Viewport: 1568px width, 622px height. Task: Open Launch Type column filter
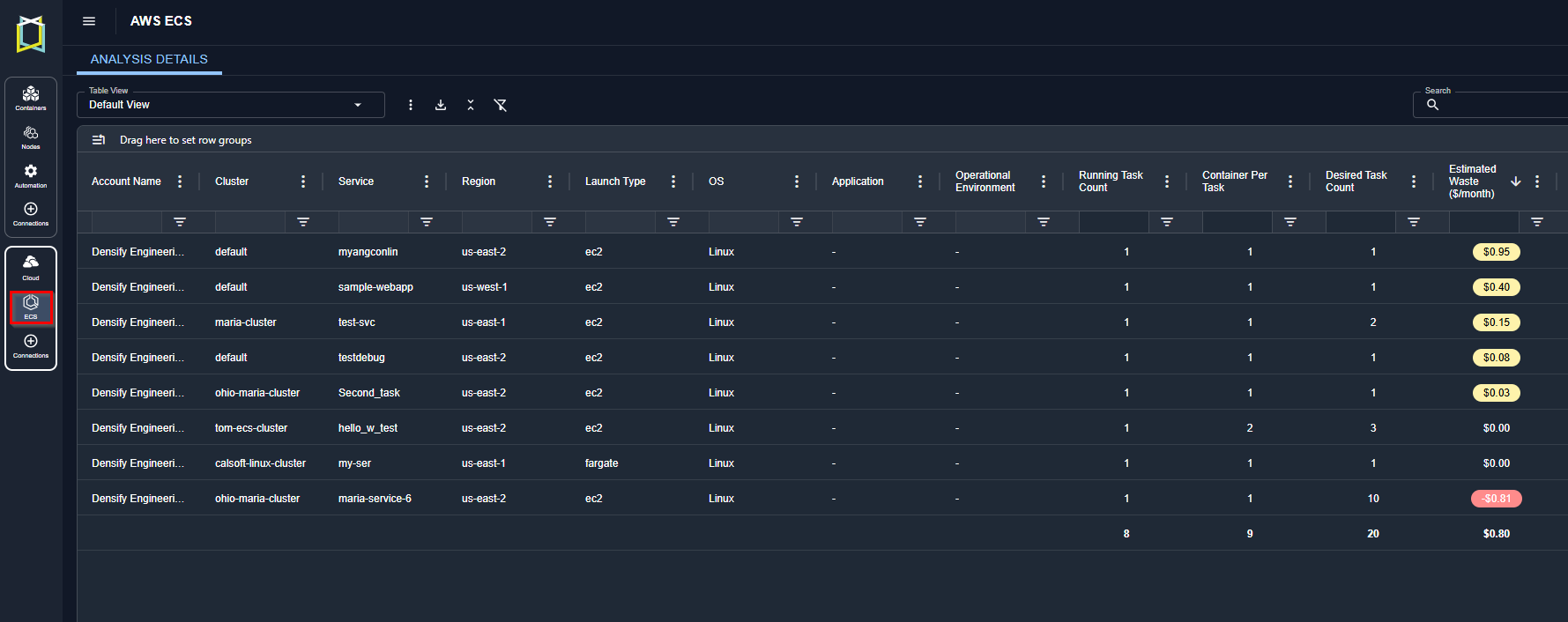point(673,222)
